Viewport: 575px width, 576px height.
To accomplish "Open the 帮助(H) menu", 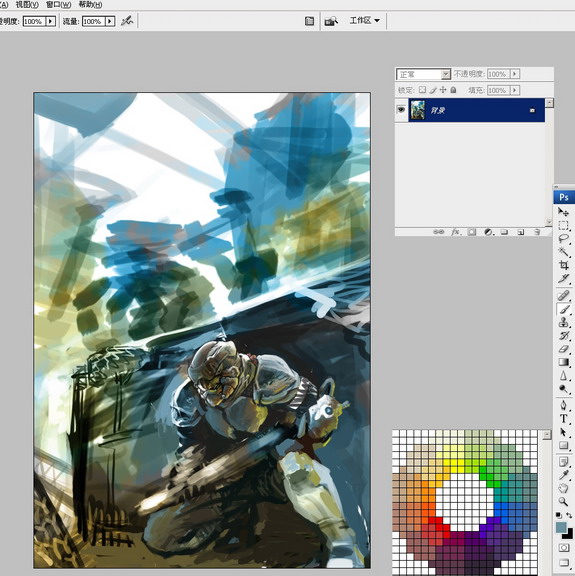I will (90, 5).
